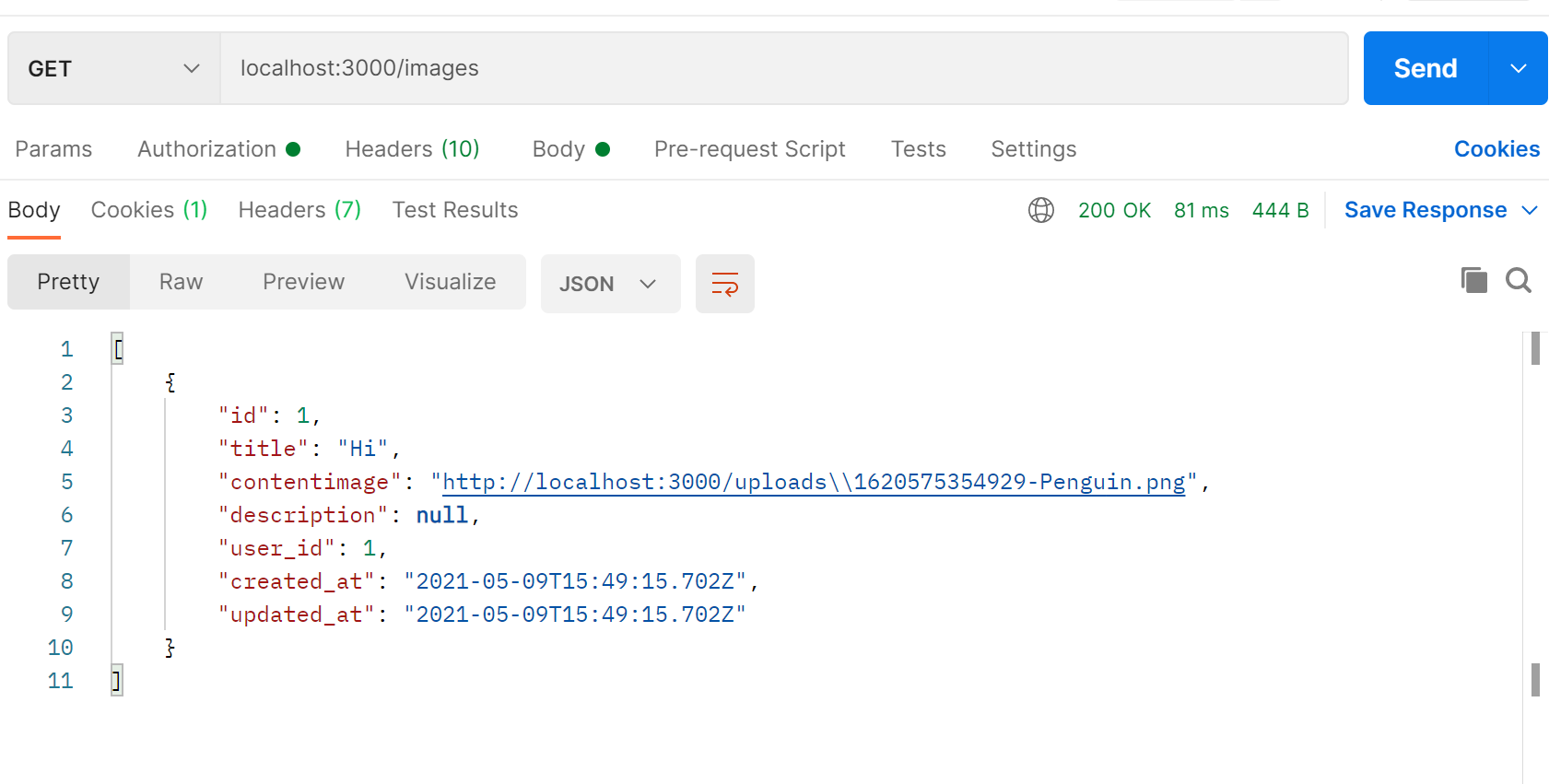Open the response Headers (7) tab

pos(299,210)
